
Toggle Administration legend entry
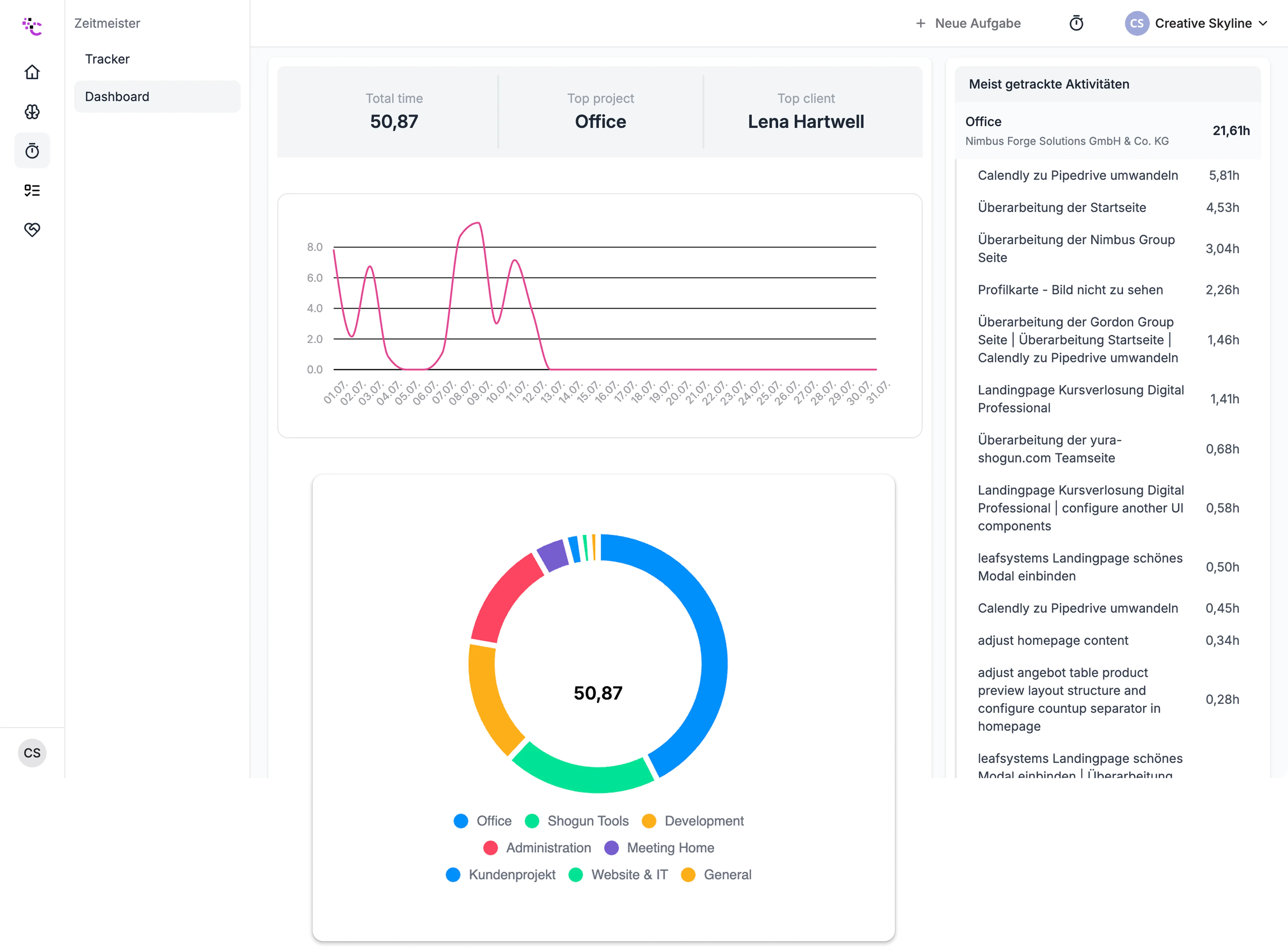pyautogui.click(x=537, y=848)
